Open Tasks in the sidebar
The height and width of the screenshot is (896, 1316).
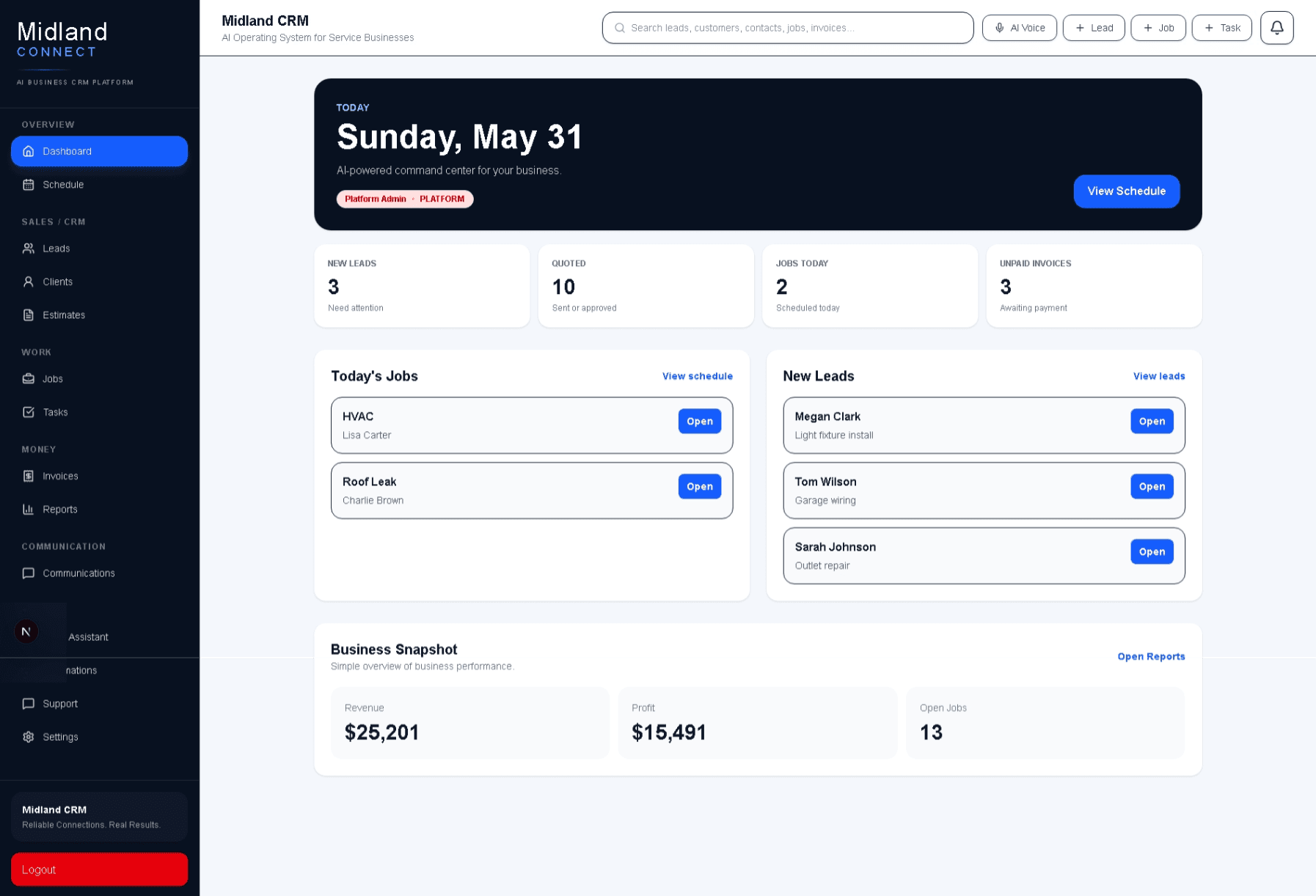click(99, 412)
